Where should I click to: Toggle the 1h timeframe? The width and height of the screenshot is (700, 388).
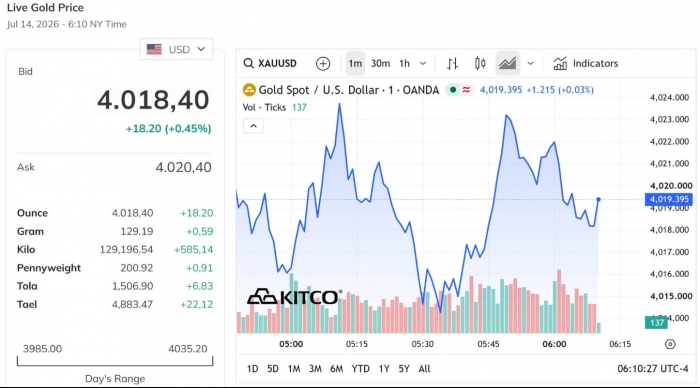(404, 63)
